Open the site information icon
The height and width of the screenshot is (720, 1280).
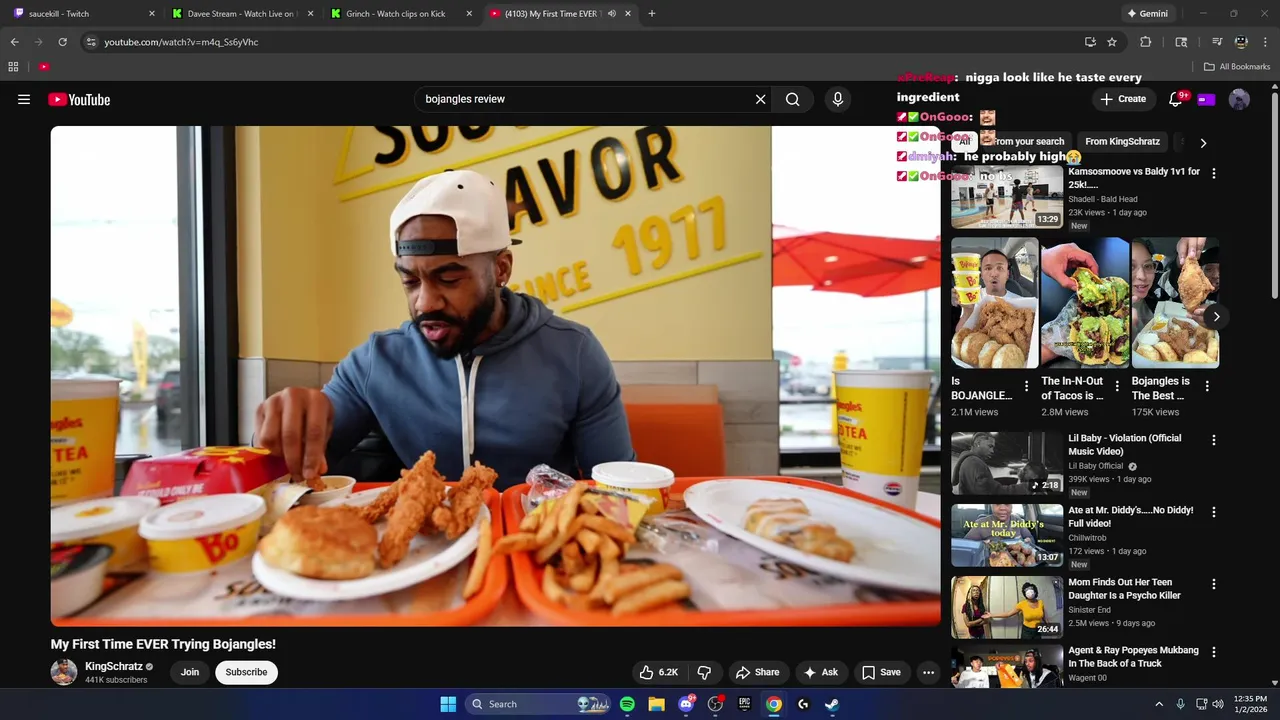(x=91, y=42)
